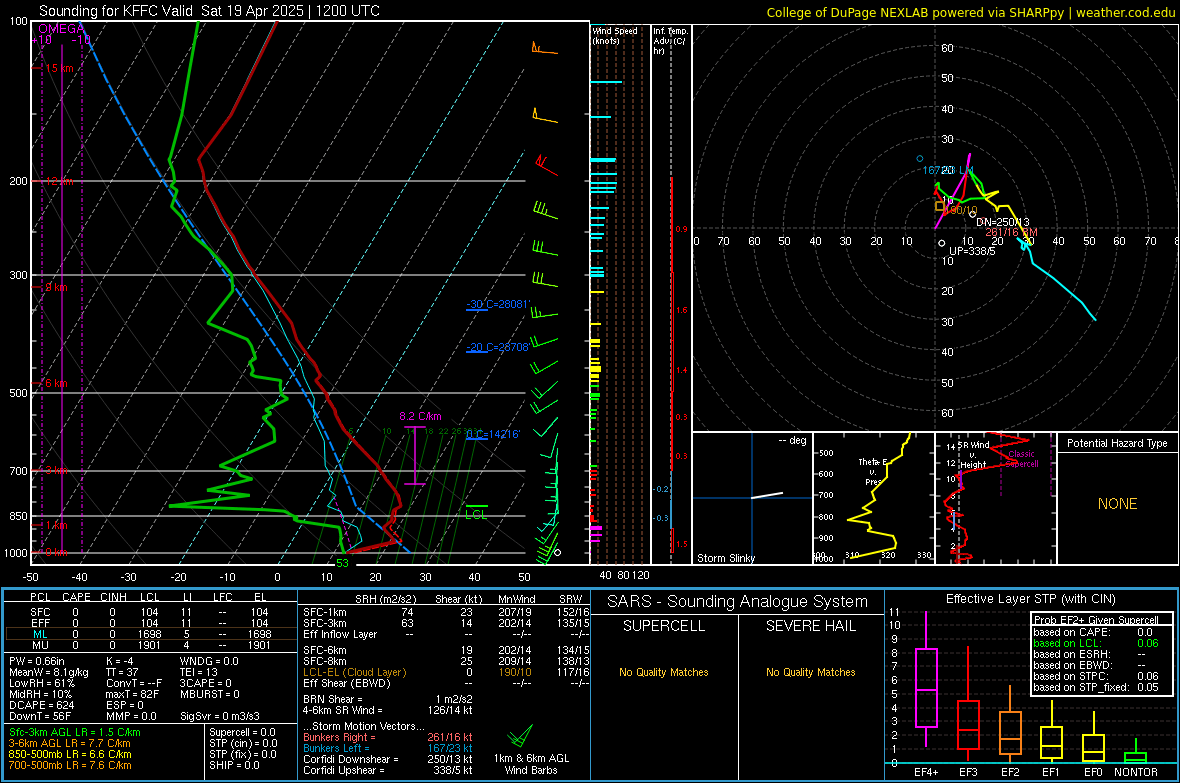Click the DCAPE = 624 value
The image size is (1180, 783).
click(x=41, y=705)
